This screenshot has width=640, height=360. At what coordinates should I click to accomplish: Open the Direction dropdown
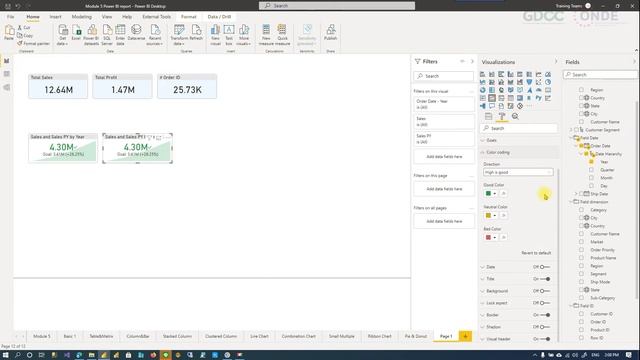[x=518, y=172]
